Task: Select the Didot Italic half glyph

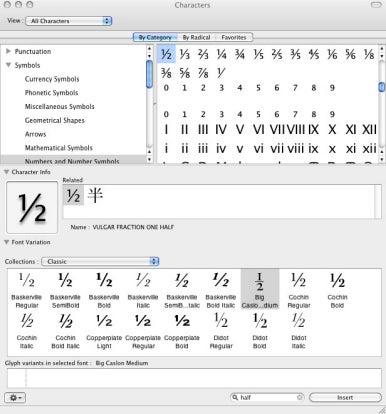Action: (x=298, y=330)
